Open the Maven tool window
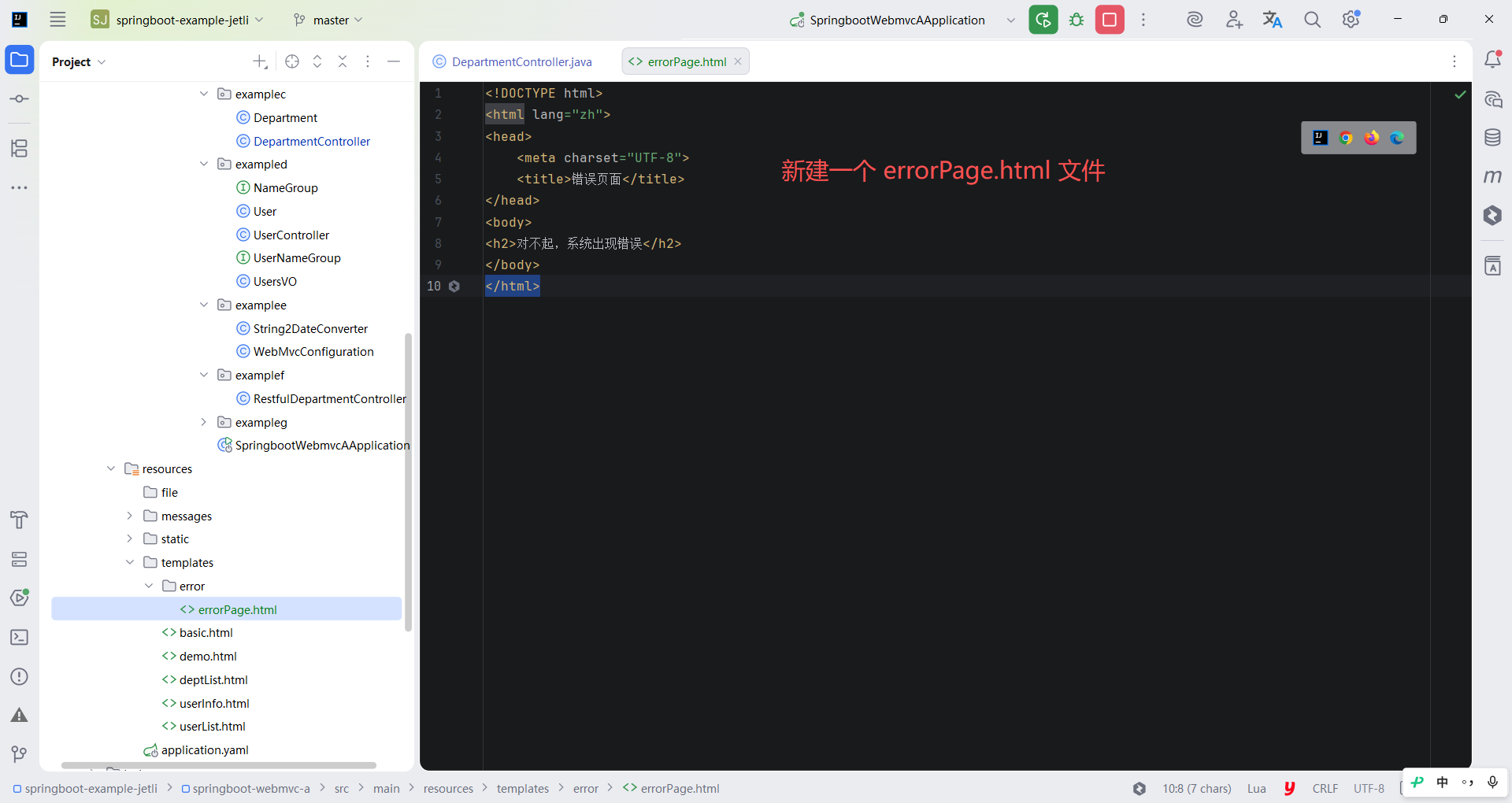Viewport: 1512px width, 803px height. click(x=1492, y=176)
